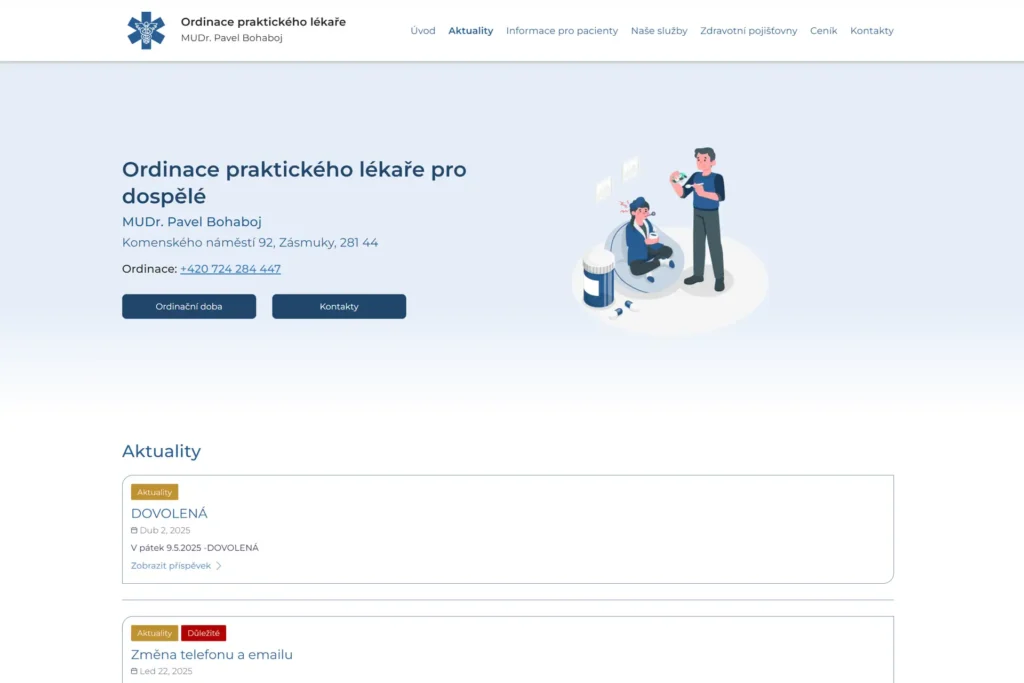Click address Komenského náměstí 92, Zásmuky
Viewport: 1024px width, 683px height.
pos(250,242)
